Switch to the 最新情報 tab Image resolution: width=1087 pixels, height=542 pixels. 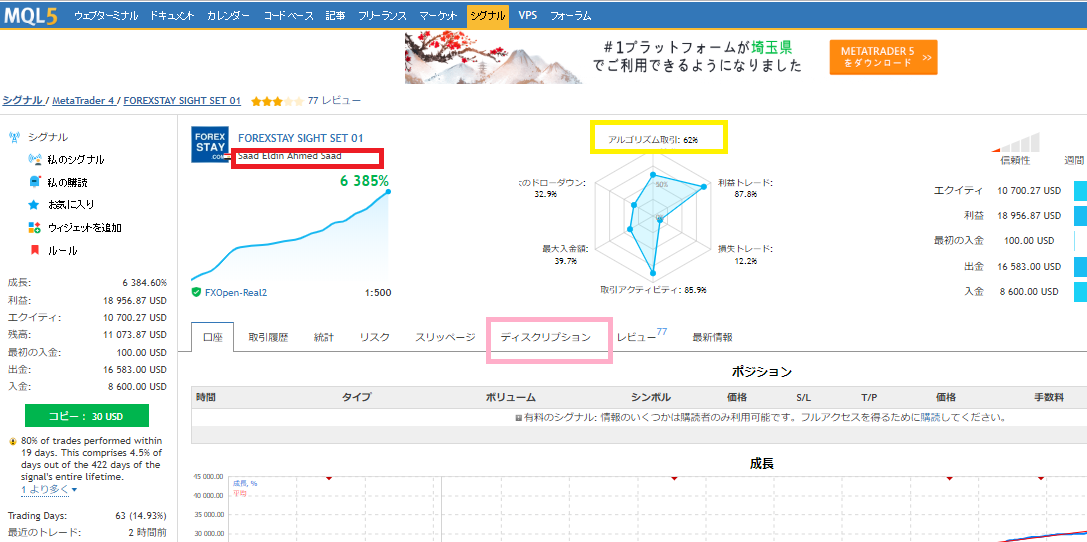(712, 338)
